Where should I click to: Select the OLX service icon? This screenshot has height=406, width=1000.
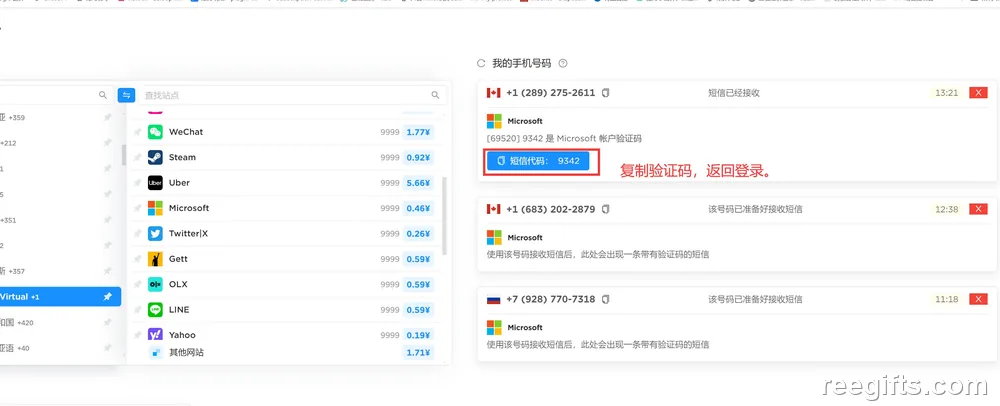click(x=155, y=284)
